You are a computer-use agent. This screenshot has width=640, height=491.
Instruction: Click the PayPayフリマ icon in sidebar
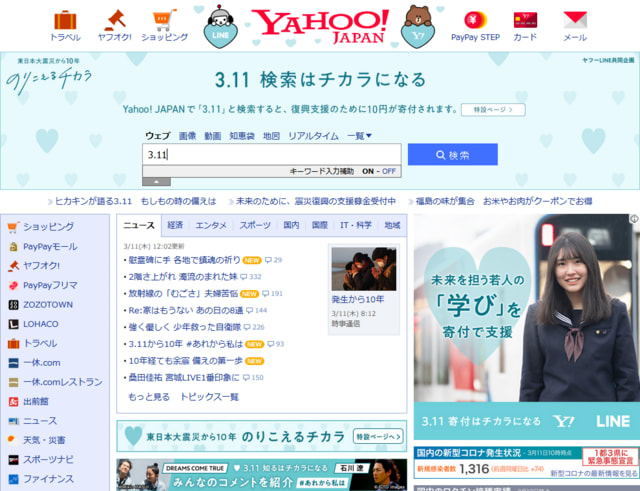click(13, 285)
